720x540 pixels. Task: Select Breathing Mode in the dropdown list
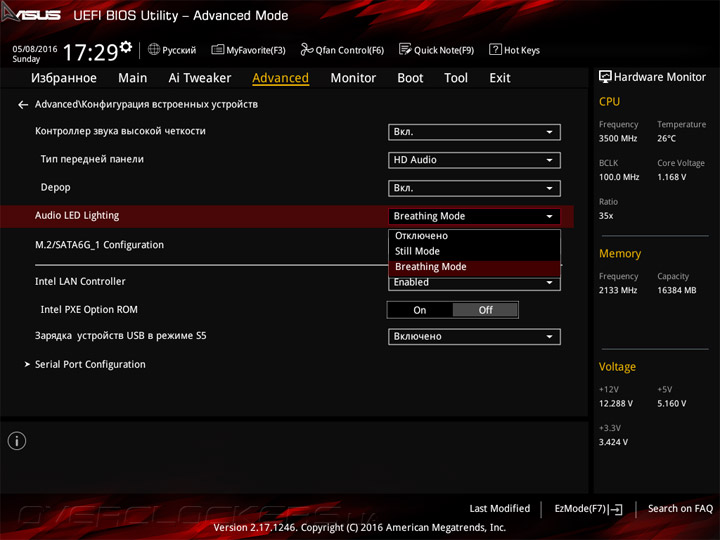(x=474, y=267)
